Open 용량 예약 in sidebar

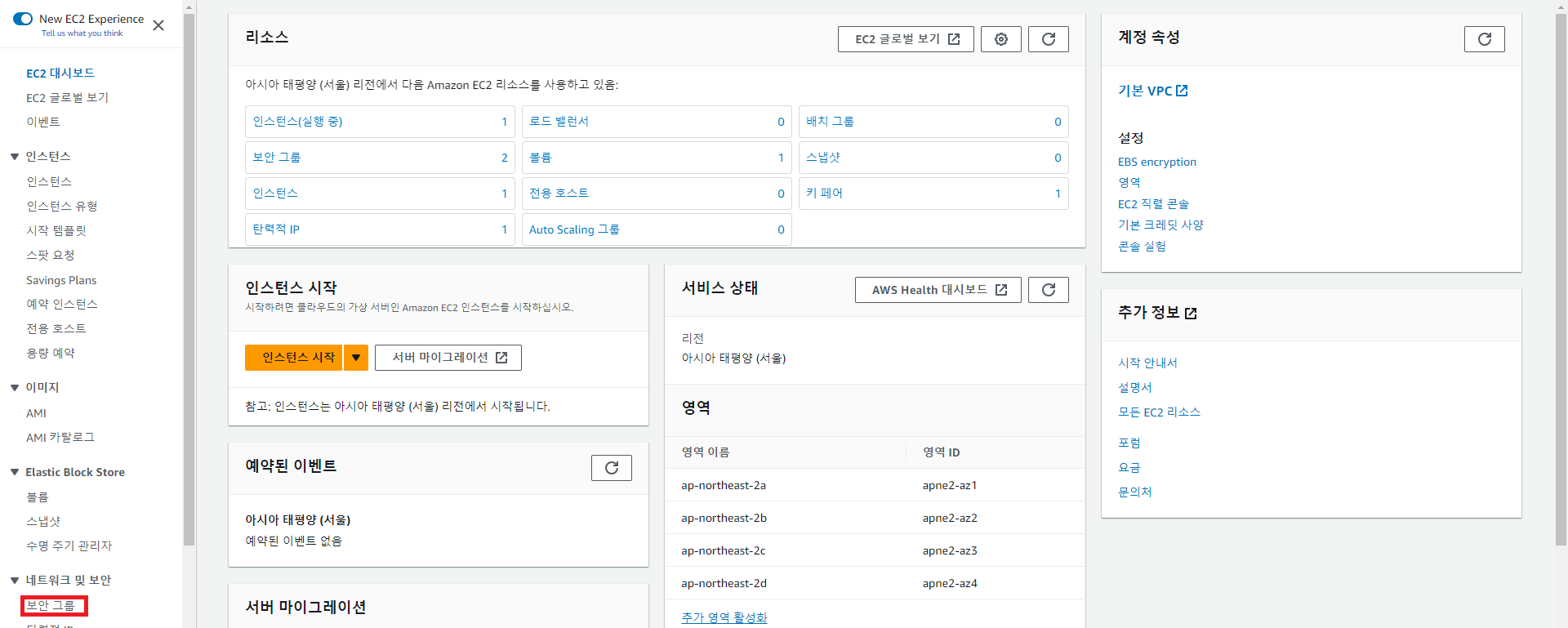[51, 353]
